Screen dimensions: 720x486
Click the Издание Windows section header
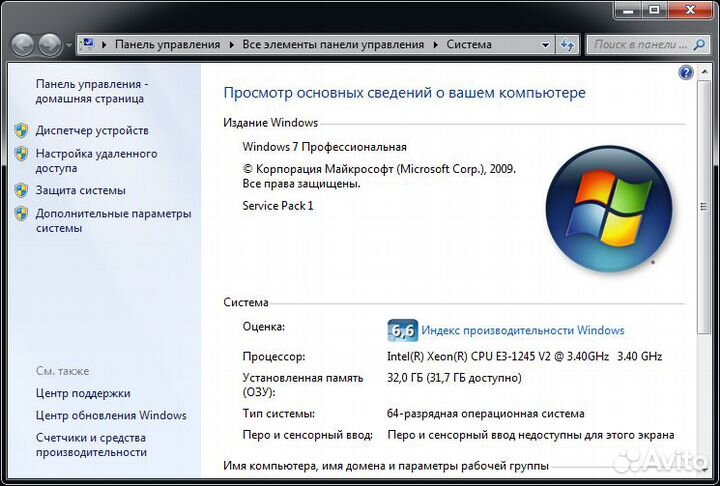(270, 123)
